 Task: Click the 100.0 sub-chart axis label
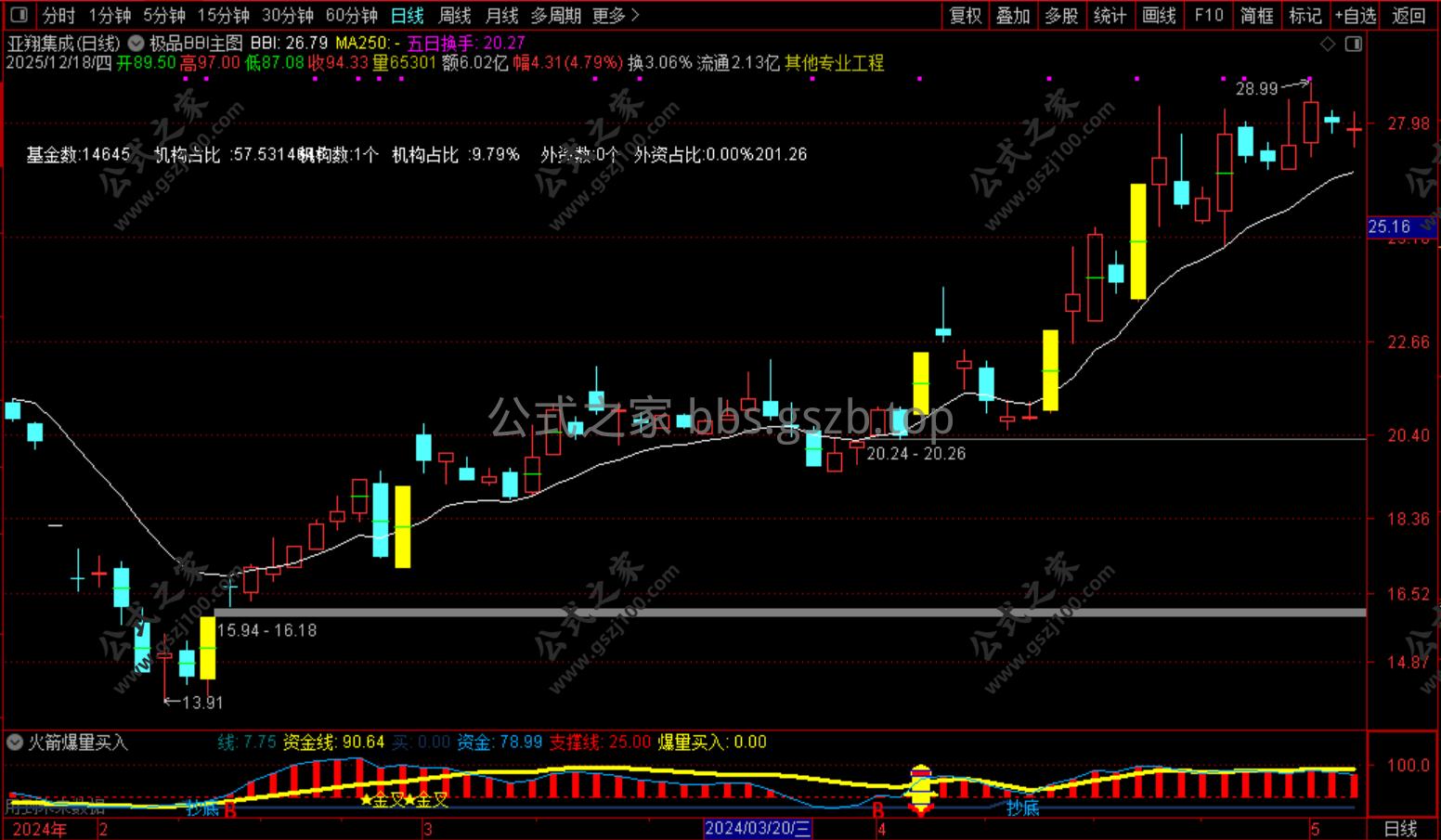[x=1408, y=766]
